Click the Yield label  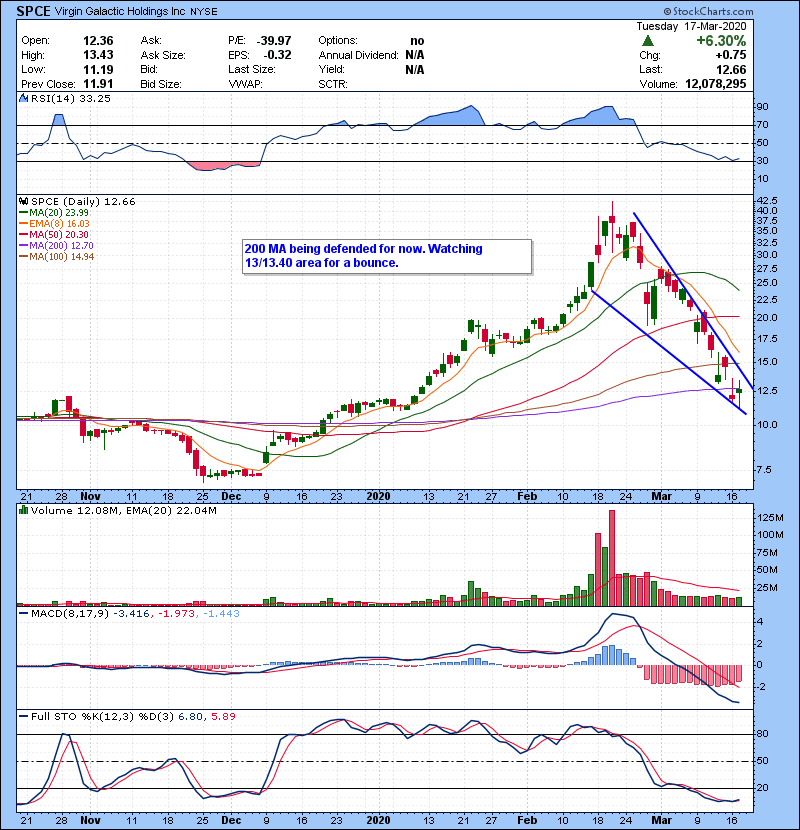(x=331, y=69)
